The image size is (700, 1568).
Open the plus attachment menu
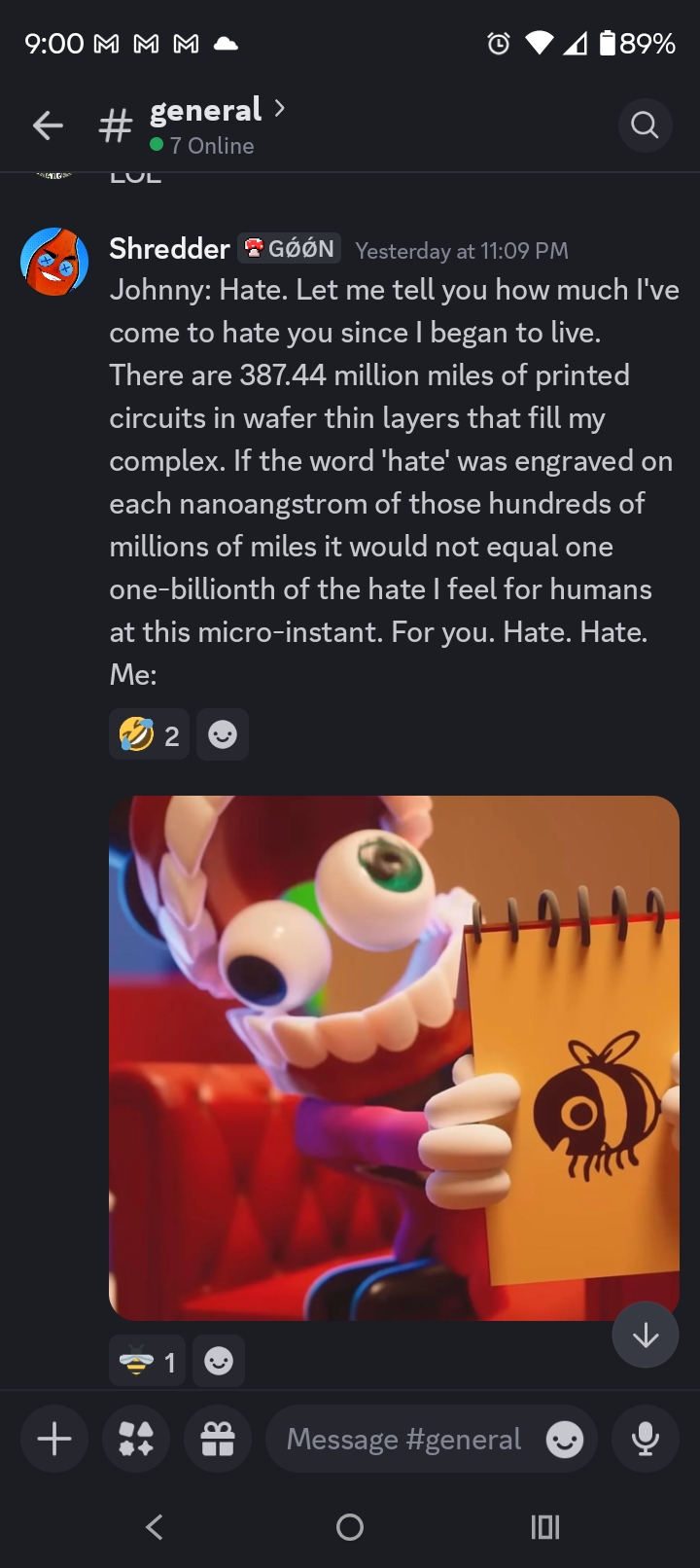(x=54, y=1439)
